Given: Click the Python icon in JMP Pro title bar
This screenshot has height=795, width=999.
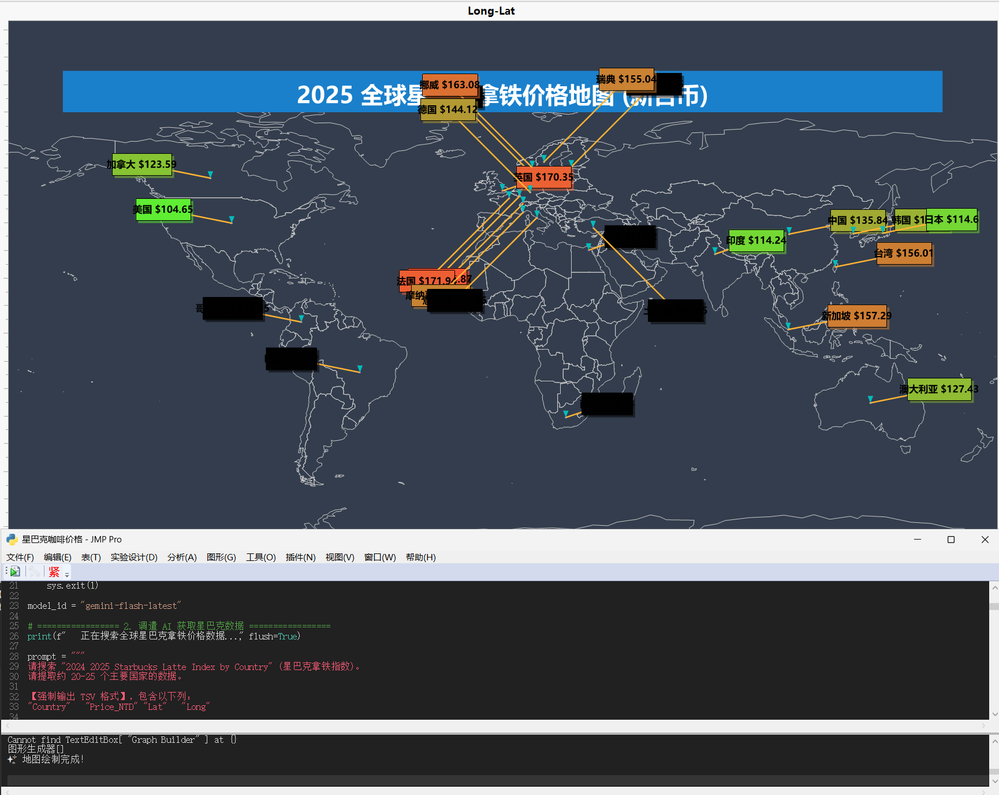Looking at the screenshot, I should (x=11, y=540).
